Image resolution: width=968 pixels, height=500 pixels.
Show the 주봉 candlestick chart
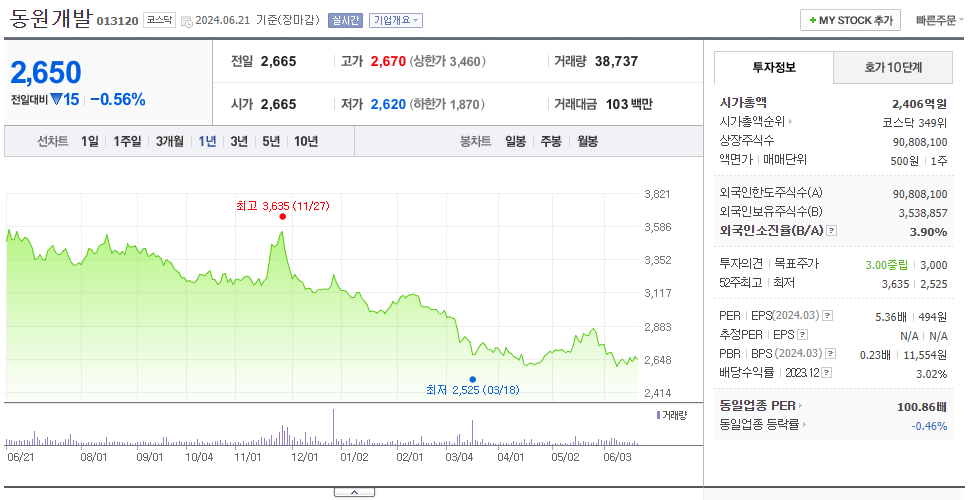coord(551,141)
